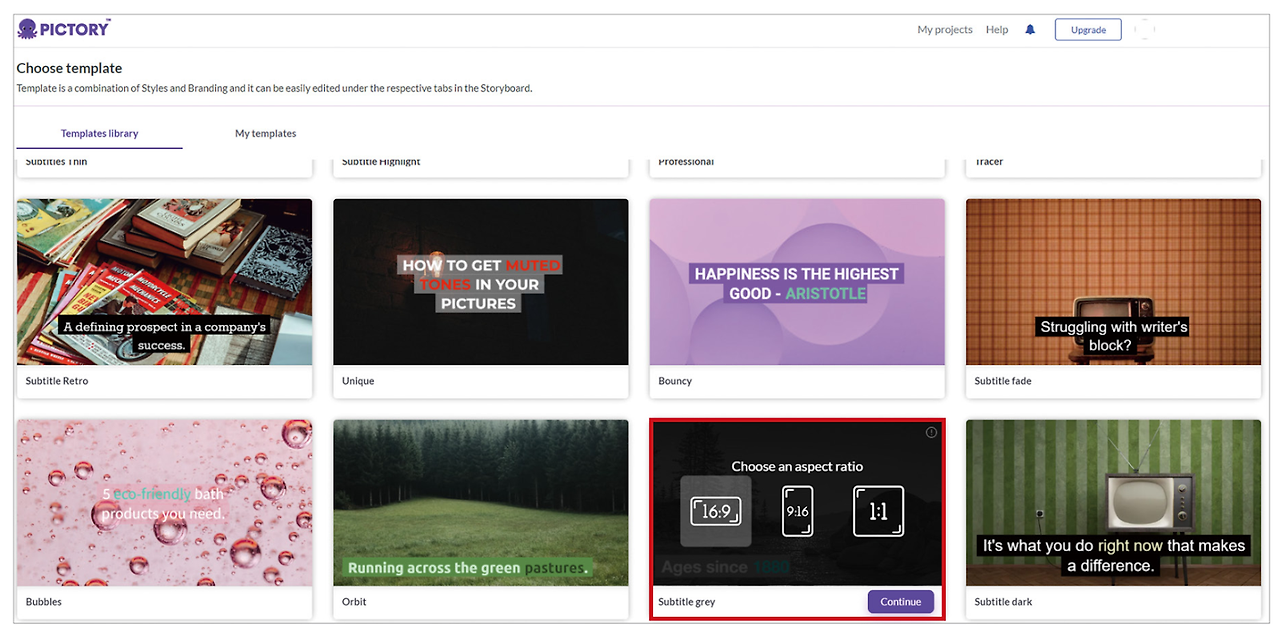Viewport: 1280px width, 632px height.
Task: Open the user profile avatar
Action: (x=1145, y=30)
